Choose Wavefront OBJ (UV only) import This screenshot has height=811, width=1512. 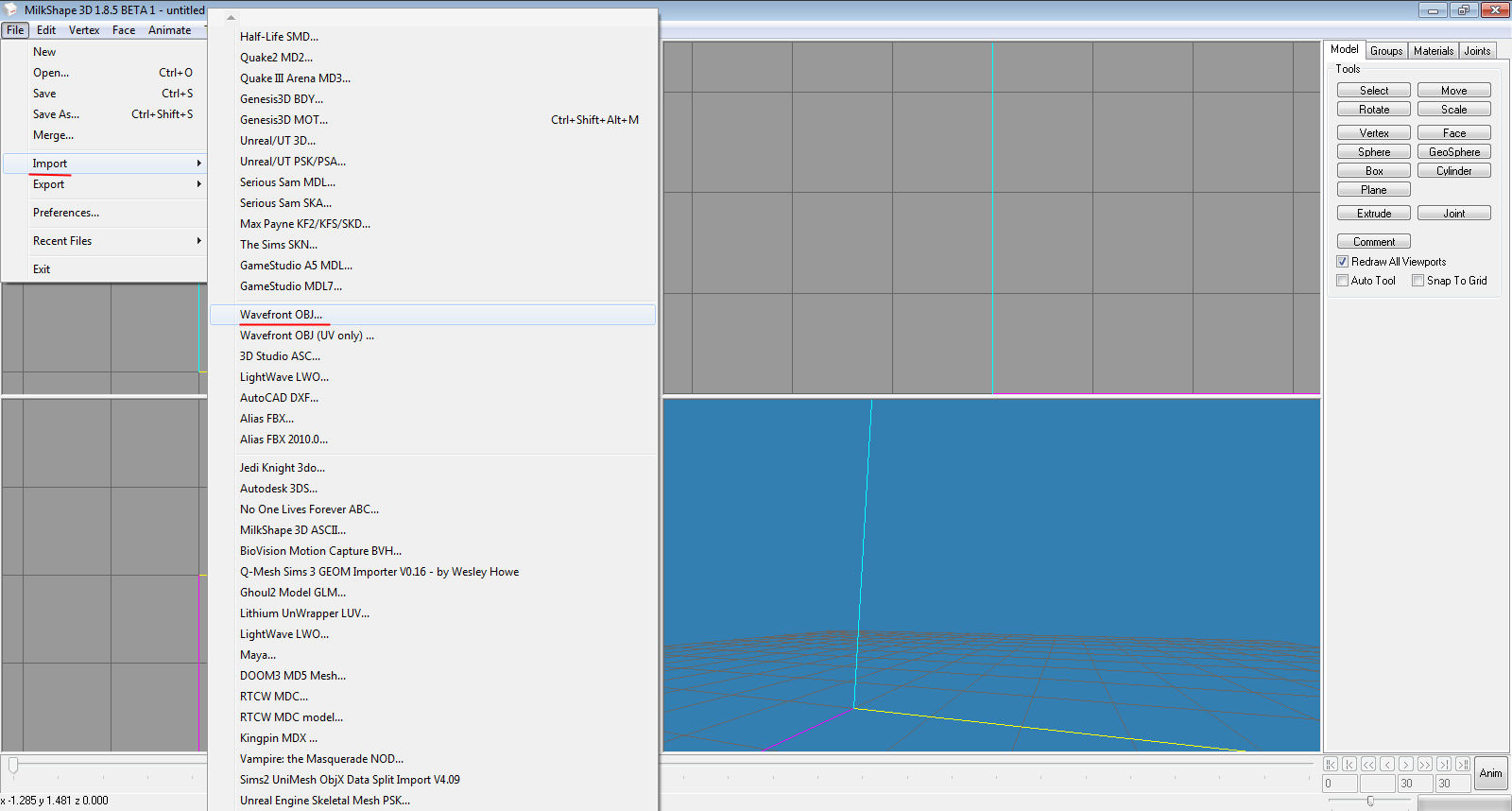432,336
